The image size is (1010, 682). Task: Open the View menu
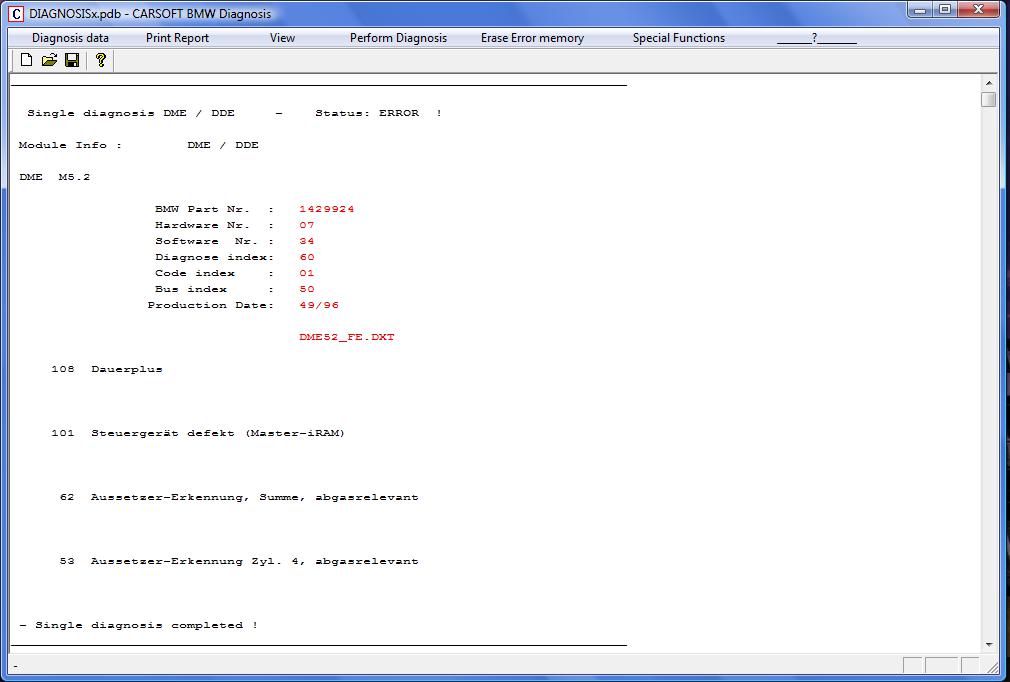pyautogui.click(x=282, y=38)
